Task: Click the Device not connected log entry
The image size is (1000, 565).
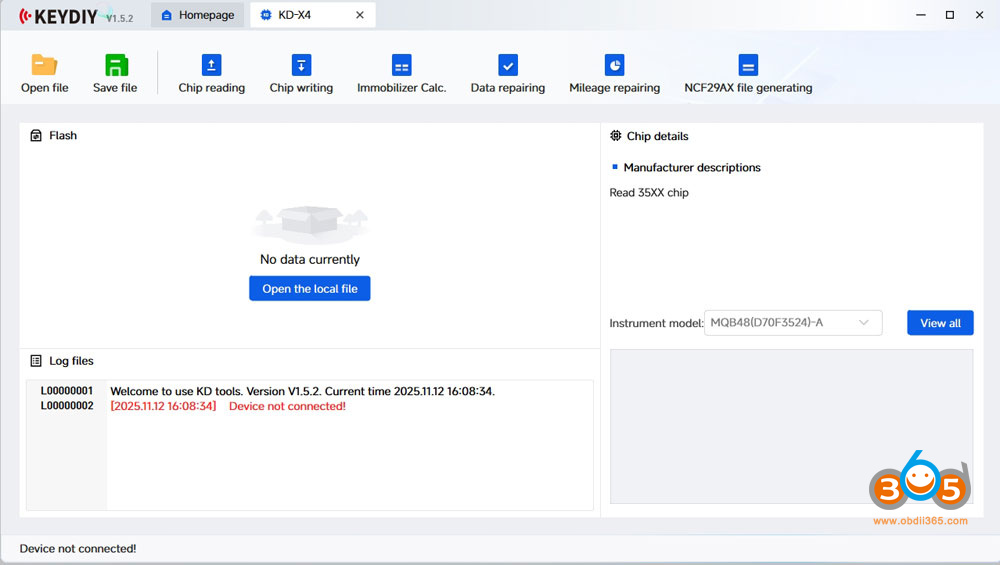Action: [287, 406]
